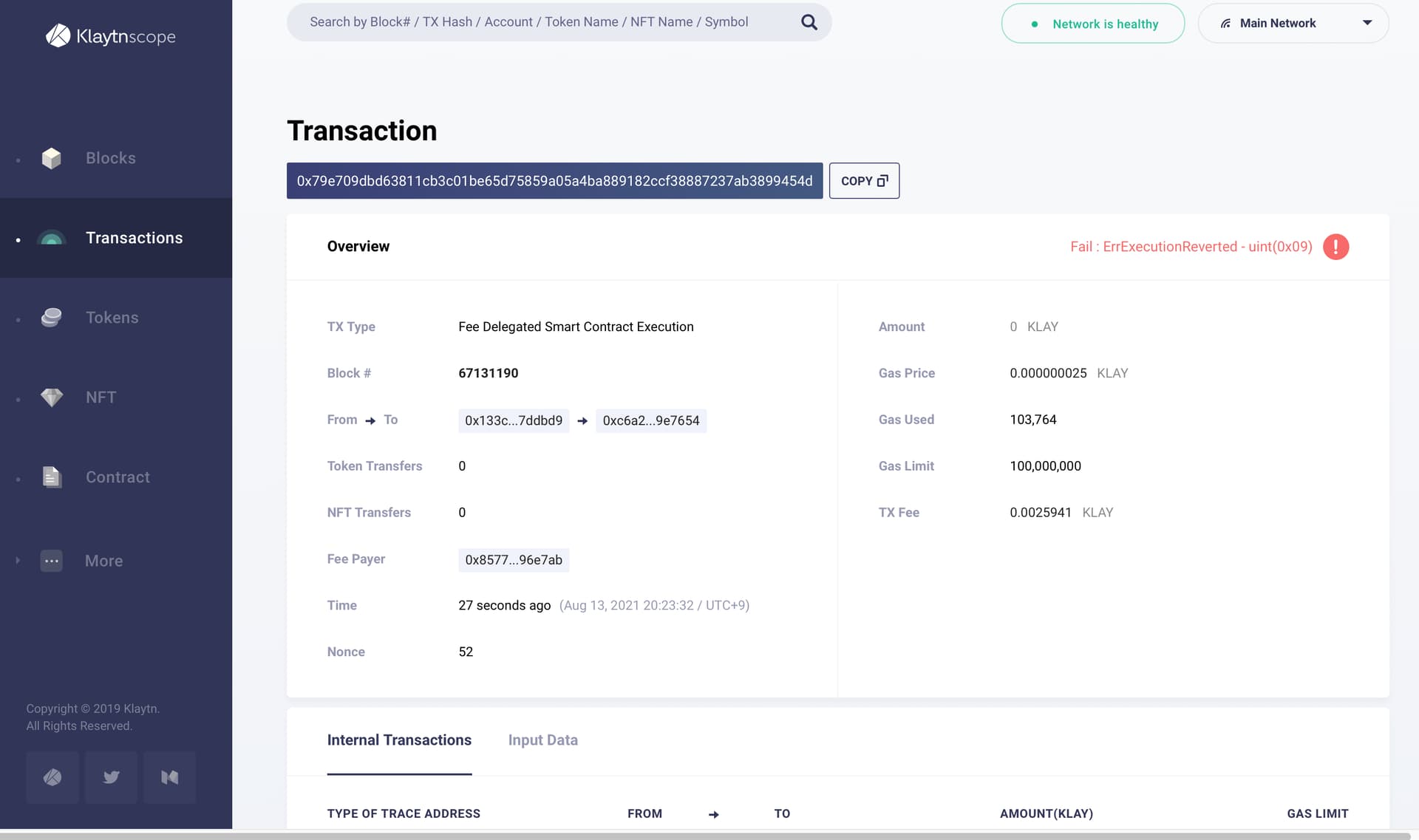Screen dimensions: 1419x840
Task: Open Tokens via coins icon
Action: [x=52, y=318]
